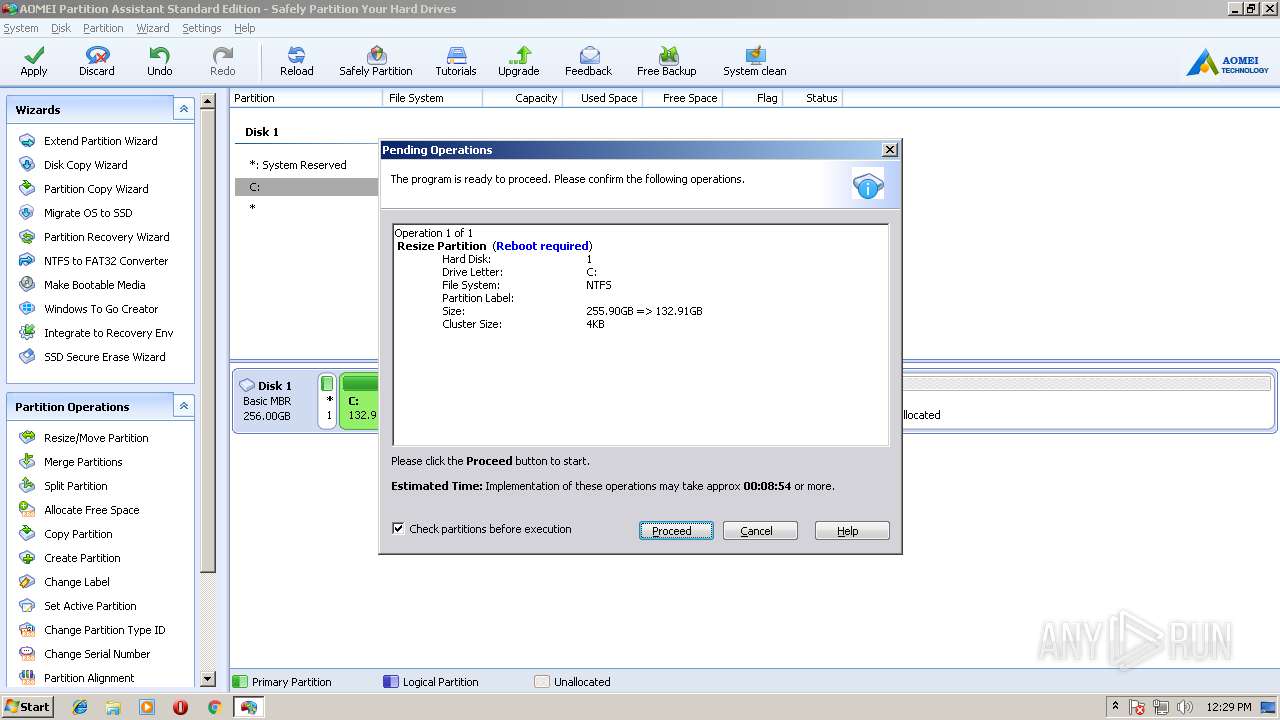Click the File System column header
Screen dimensions: 1280x720
click(x=432, y=98)
